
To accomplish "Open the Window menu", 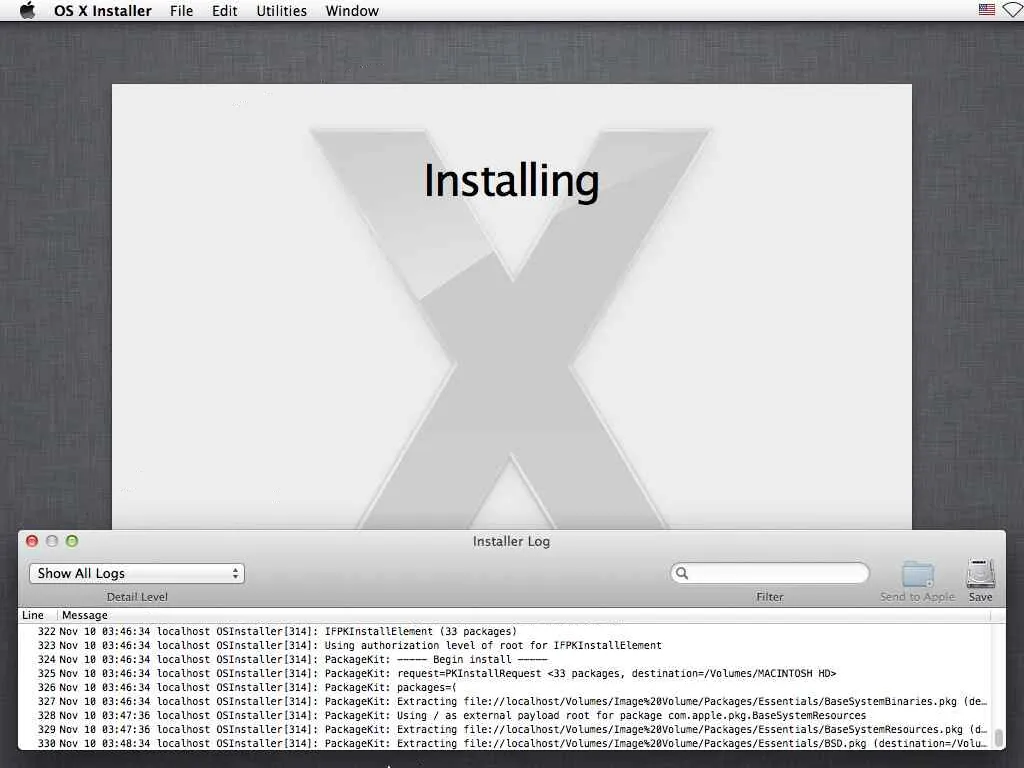I will click(352, 11).
